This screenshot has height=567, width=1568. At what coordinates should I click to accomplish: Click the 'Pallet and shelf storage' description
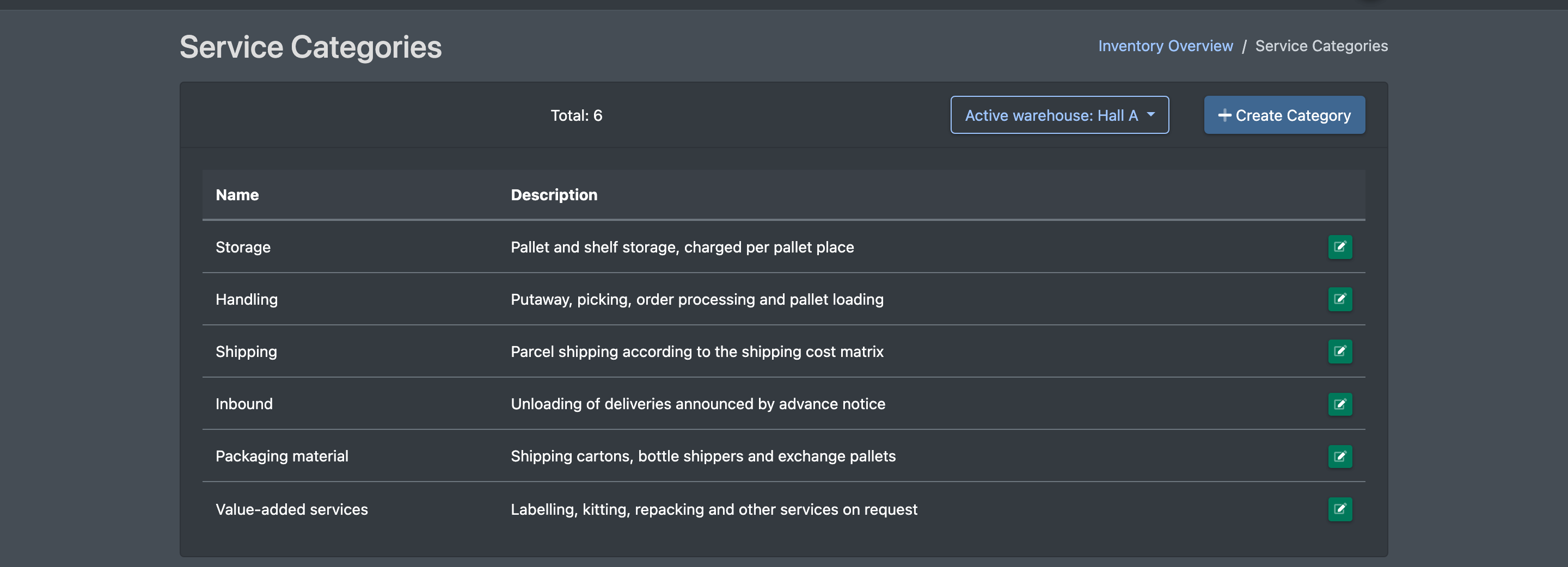coord(682,247)
